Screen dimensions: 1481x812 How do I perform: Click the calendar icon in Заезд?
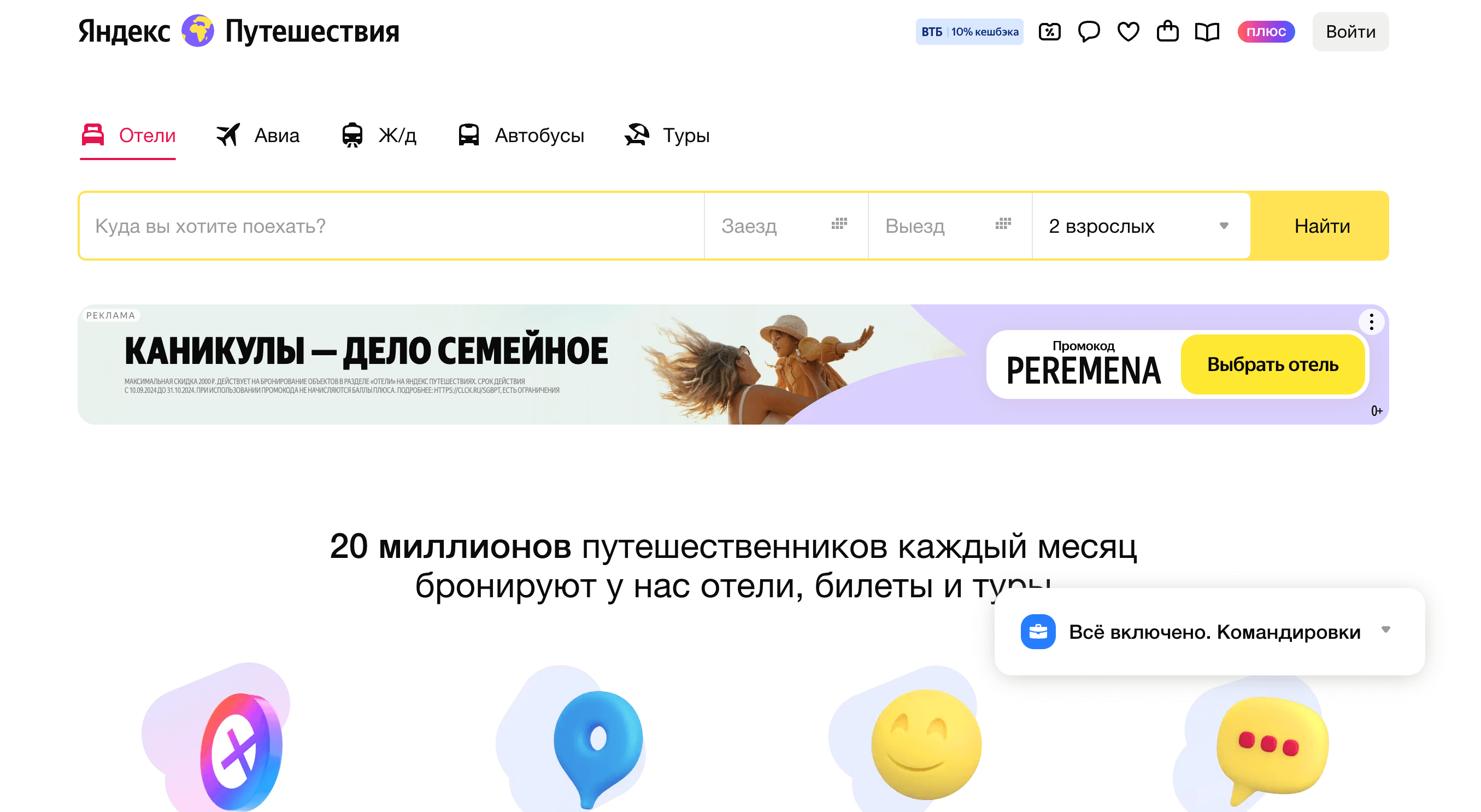point(839,224)
